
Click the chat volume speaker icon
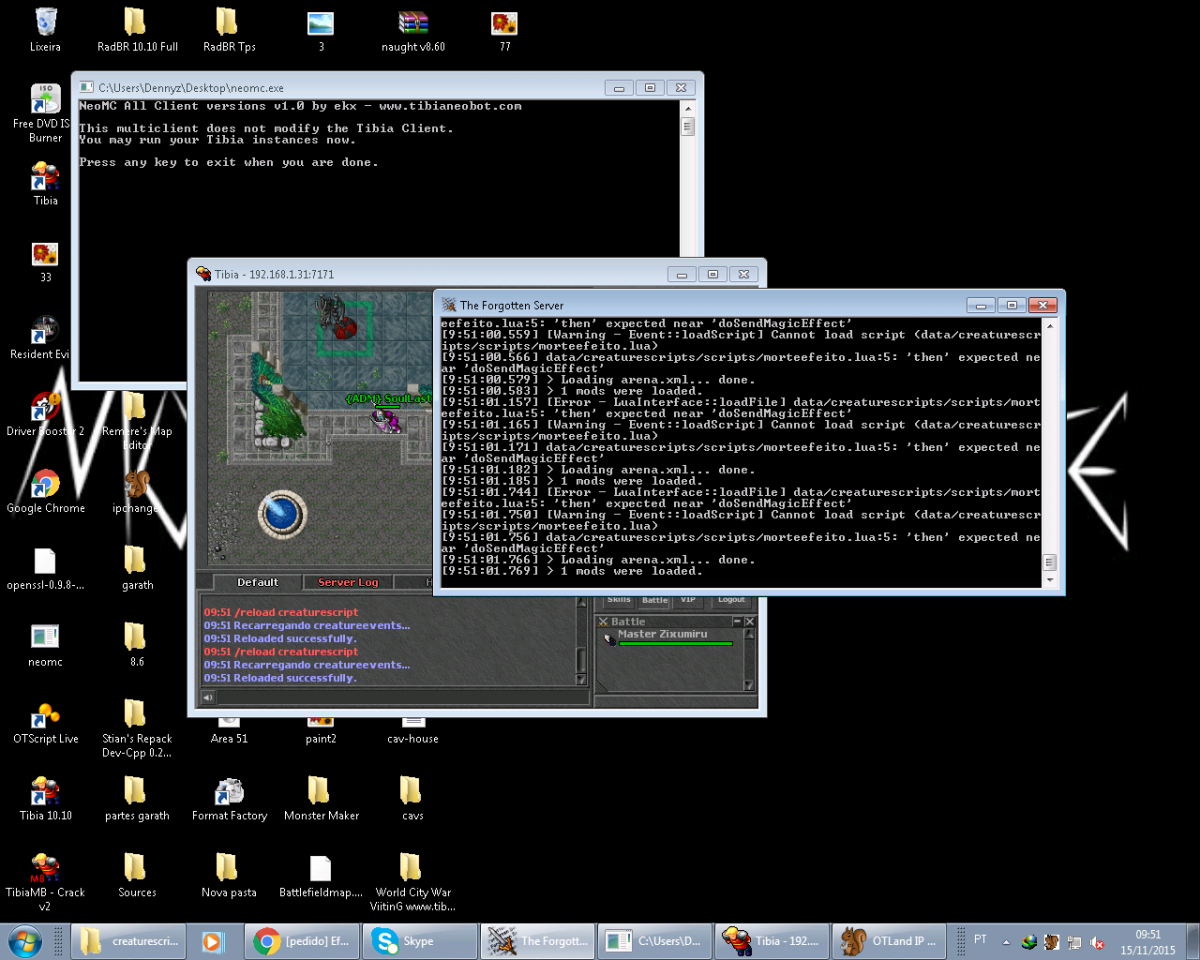pyautogui.click(x=208, y=697)
